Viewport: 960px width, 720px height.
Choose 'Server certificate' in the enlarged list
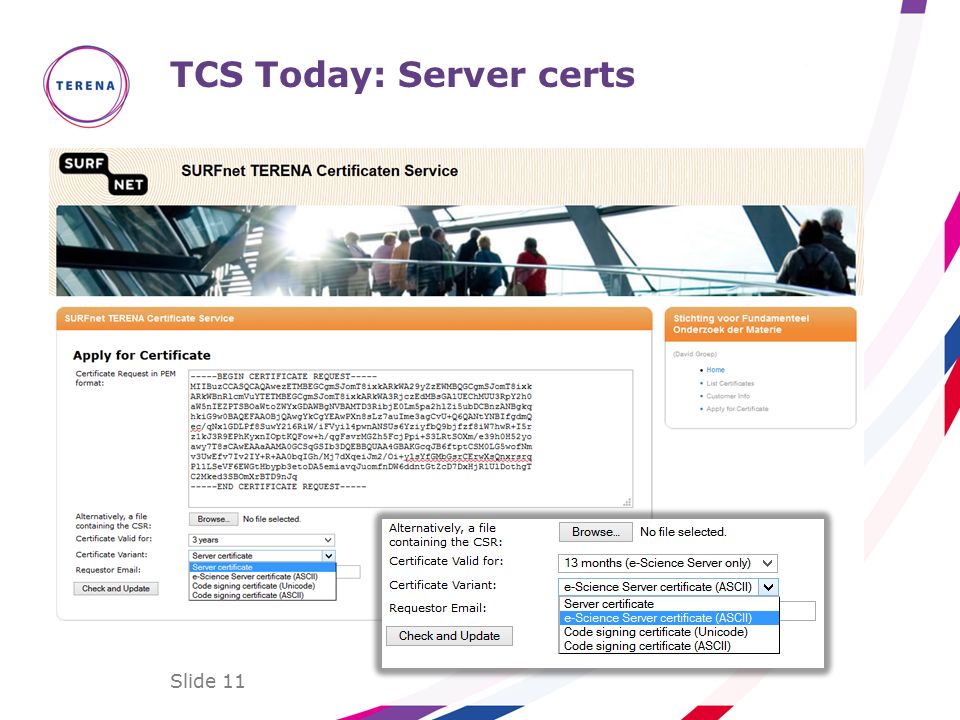pyautogui.click(x=669, y=604)
